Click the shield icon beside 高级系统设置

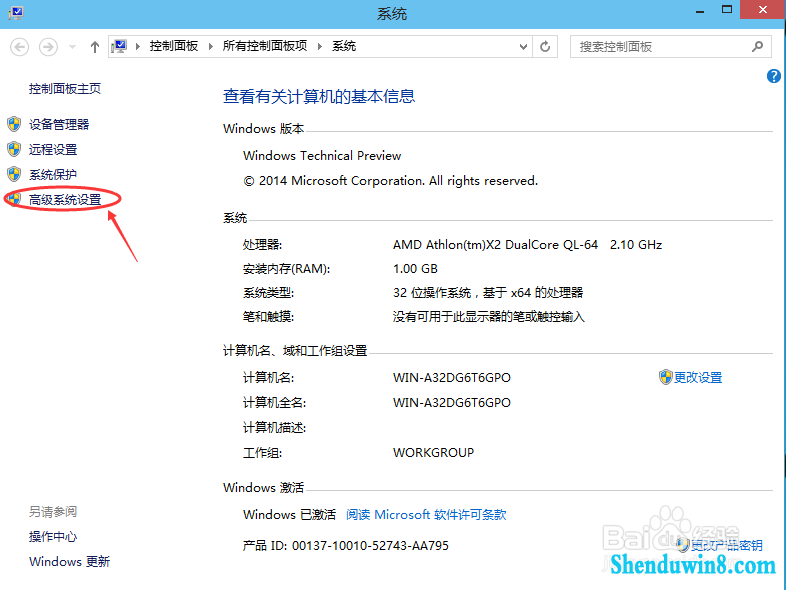click(14, 199)
